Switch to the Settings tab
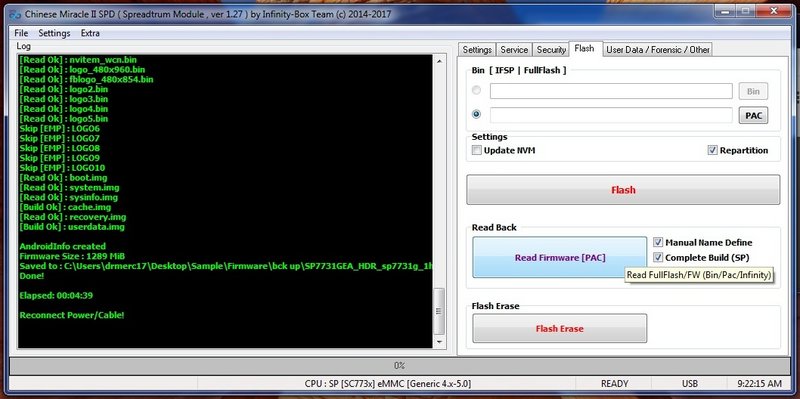Screen dimensions: 800x399 (477, 49)
